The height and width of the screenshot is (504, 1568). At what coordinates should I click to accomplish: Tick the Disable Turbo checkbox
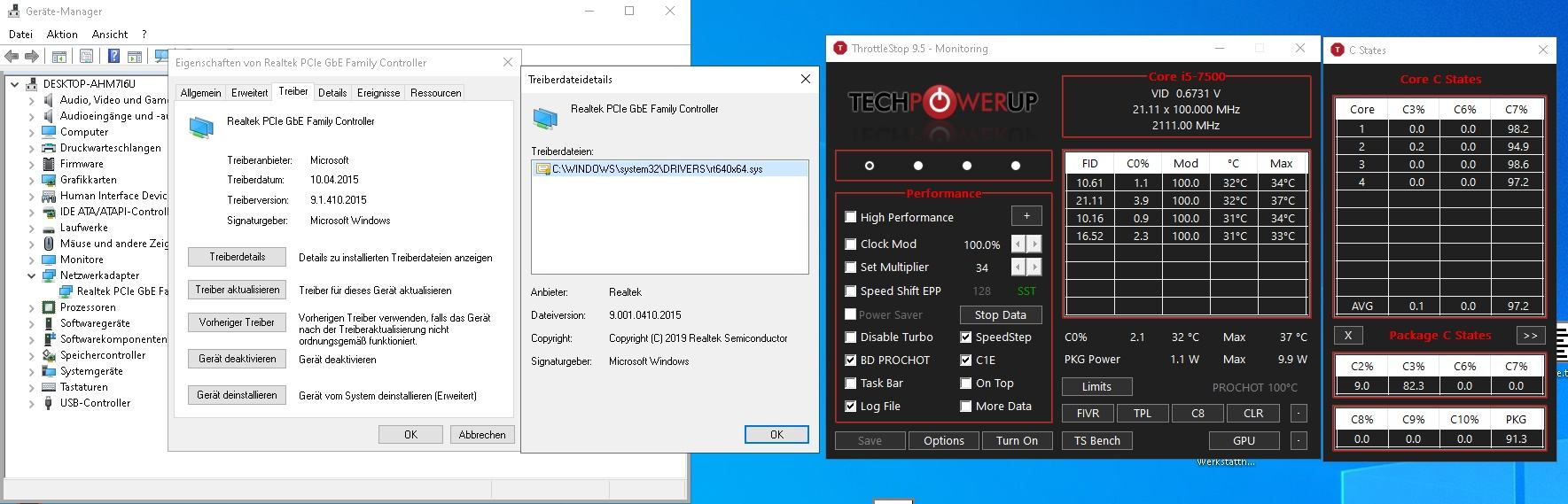pyautogui.click(x=851, y=337)
